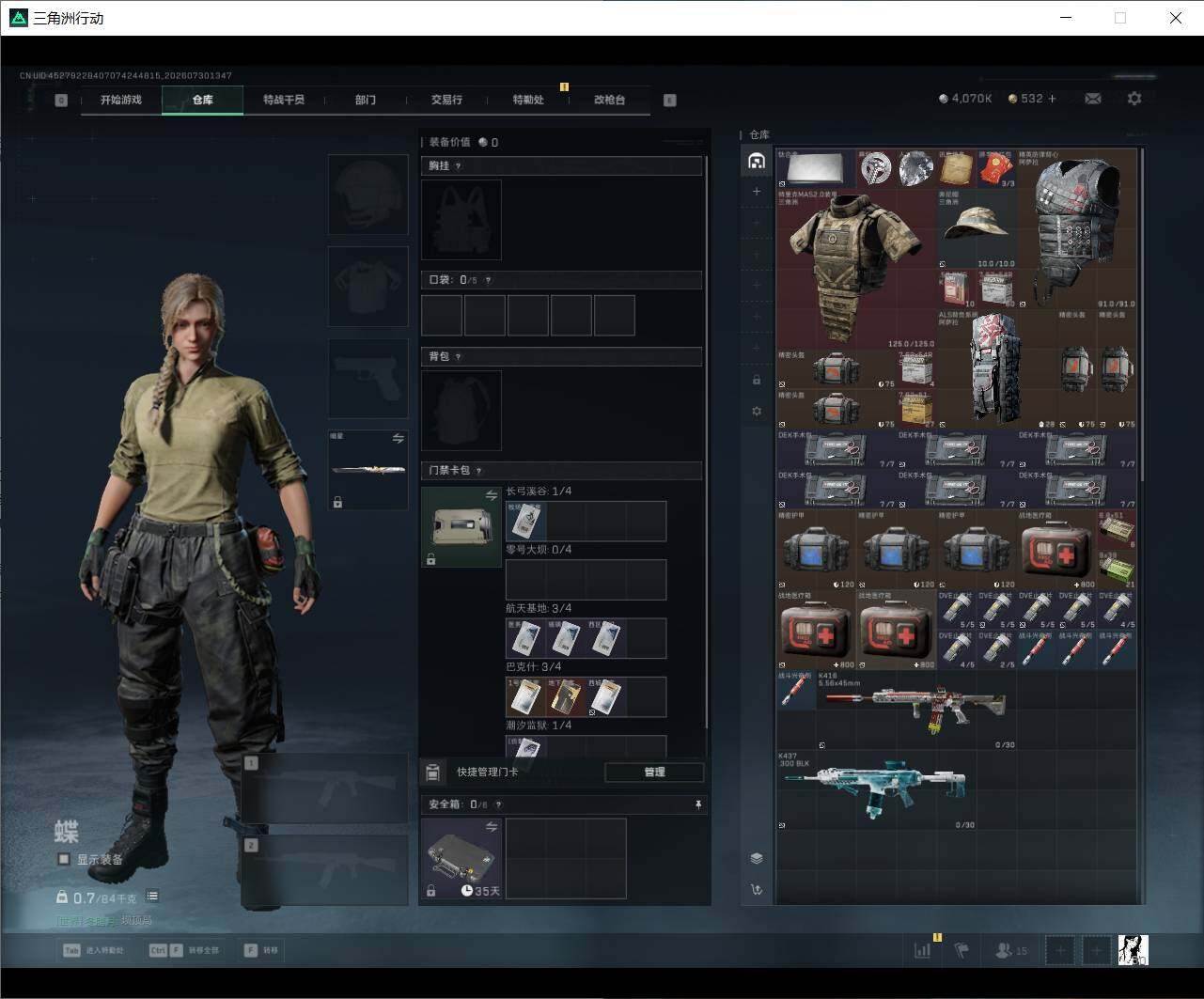The height and width of the screenshot is (999, 1204).
Task: Swap the safe box using arrows icon
Action: (491, 826)
